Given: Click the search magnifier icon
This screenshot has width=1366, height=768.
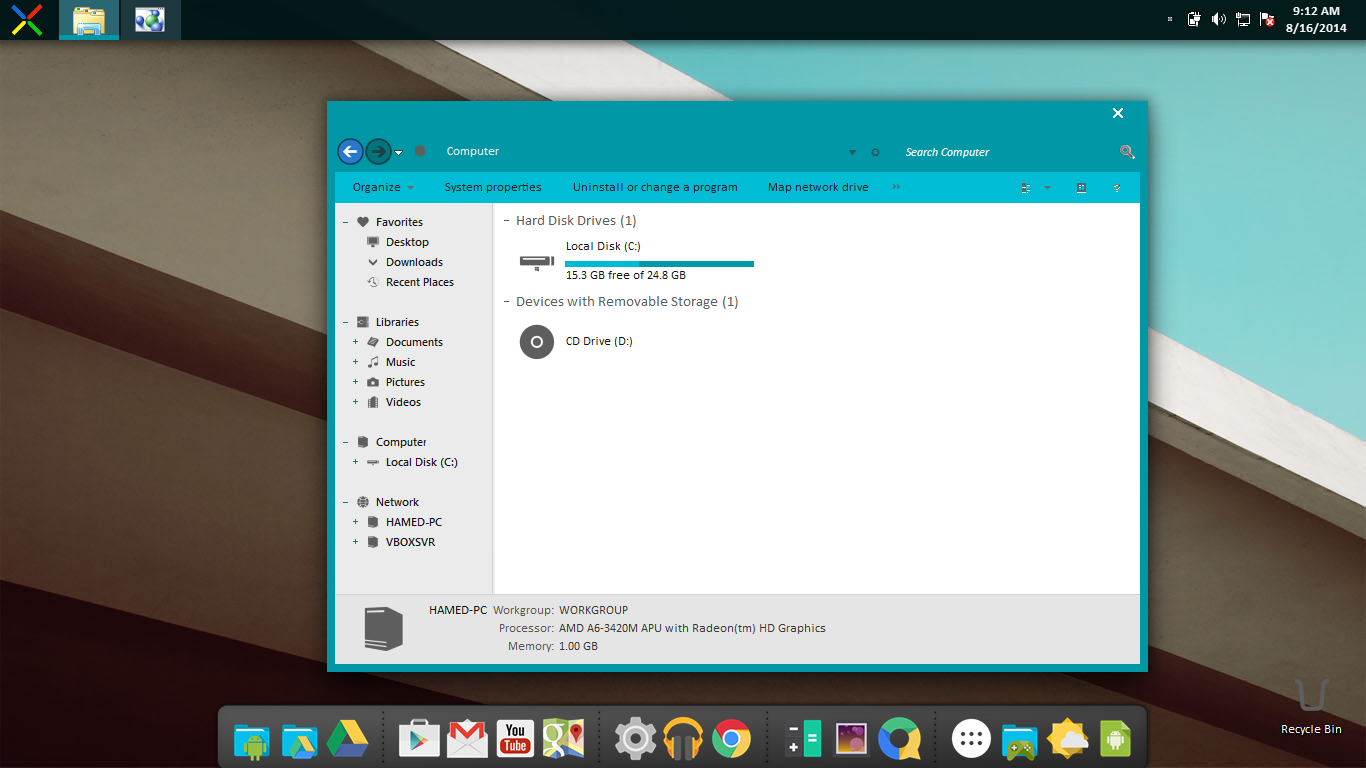Looking at the screenshot, I should pos(1127,152).
